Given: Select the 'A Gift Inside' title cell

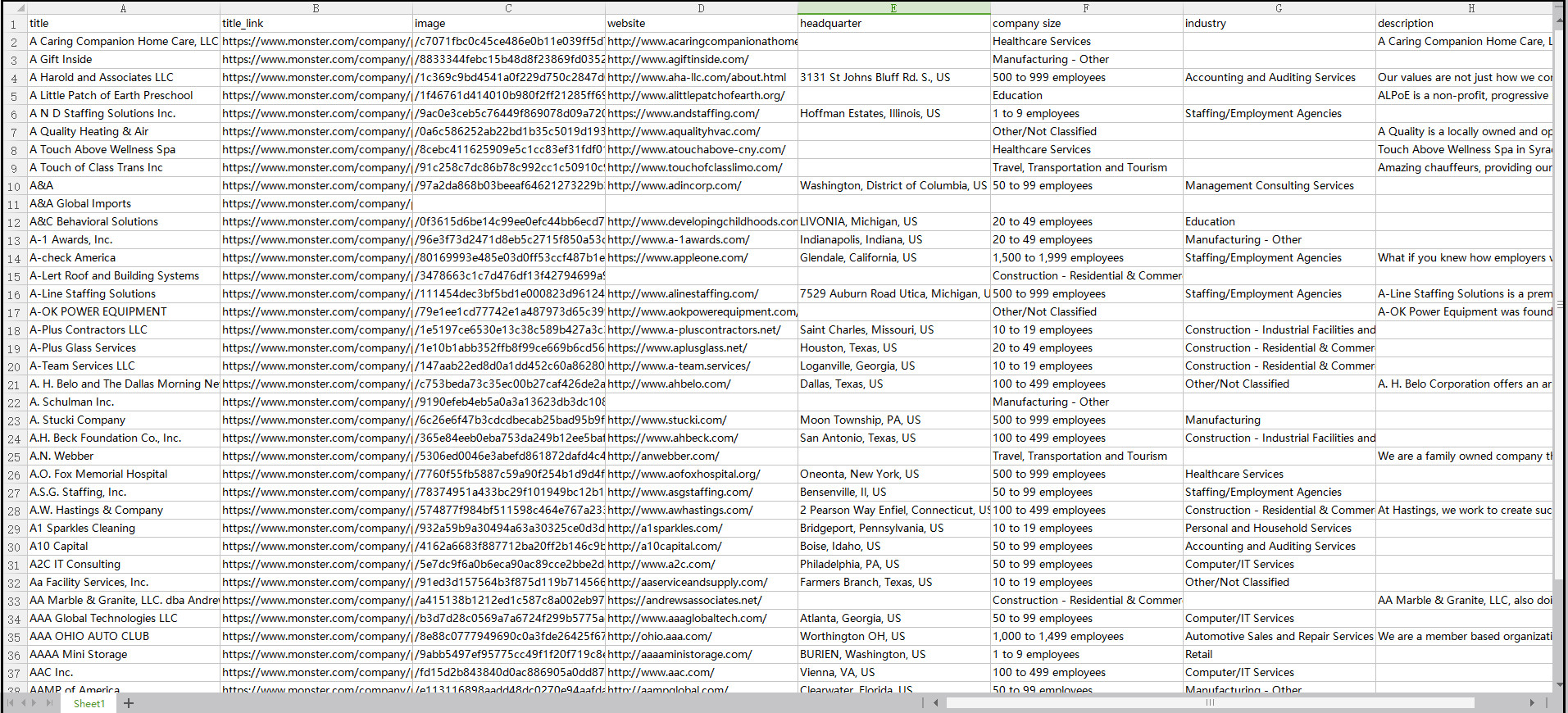Looking at the screenshot, I should (x=123, y=60).
